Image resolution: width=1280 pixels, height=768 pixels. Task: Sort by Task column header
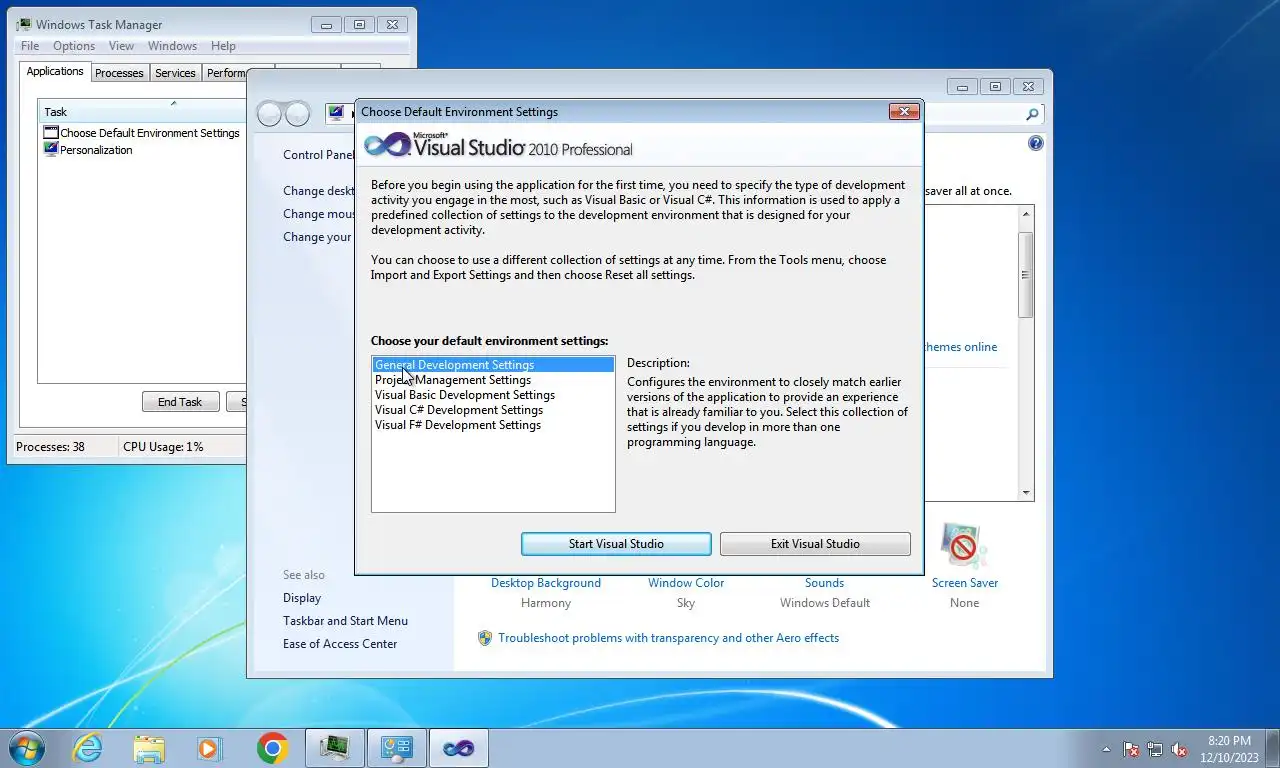[141, 112]
